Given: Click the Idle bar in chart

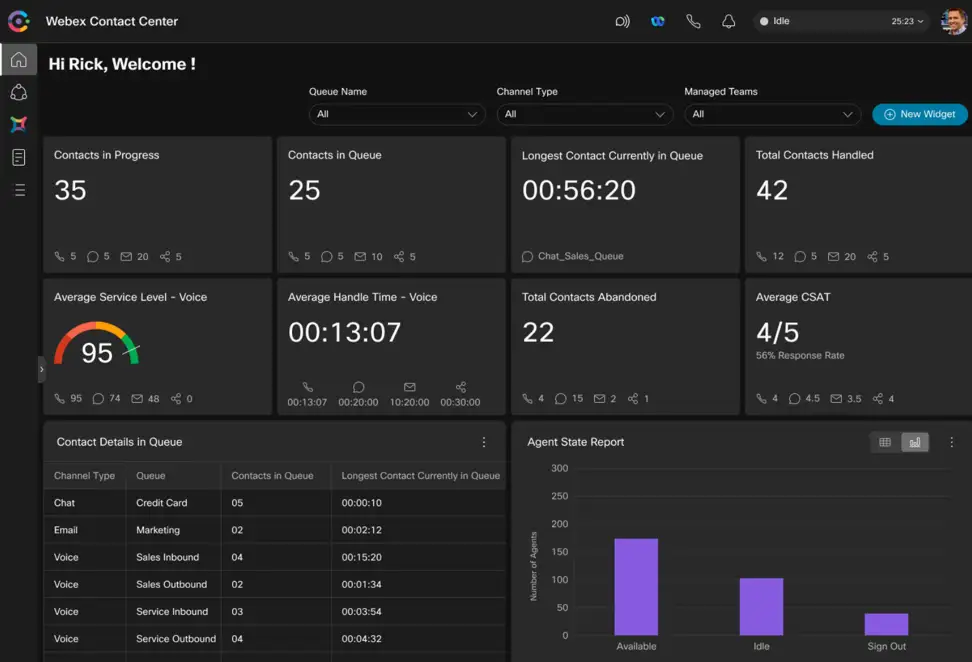Looking at the screenshot, I should [x=761, y=607].
